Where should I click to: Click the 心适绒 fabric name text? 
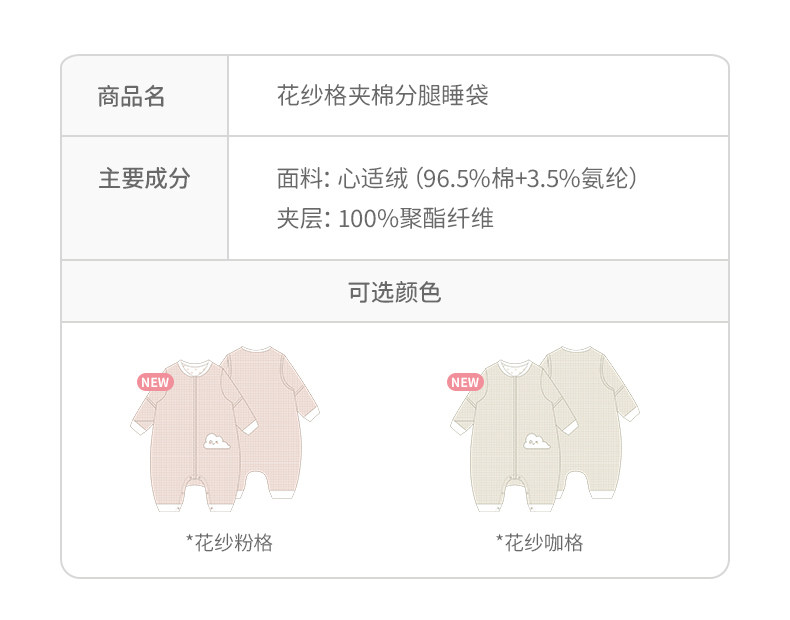(x=372, y=180)
